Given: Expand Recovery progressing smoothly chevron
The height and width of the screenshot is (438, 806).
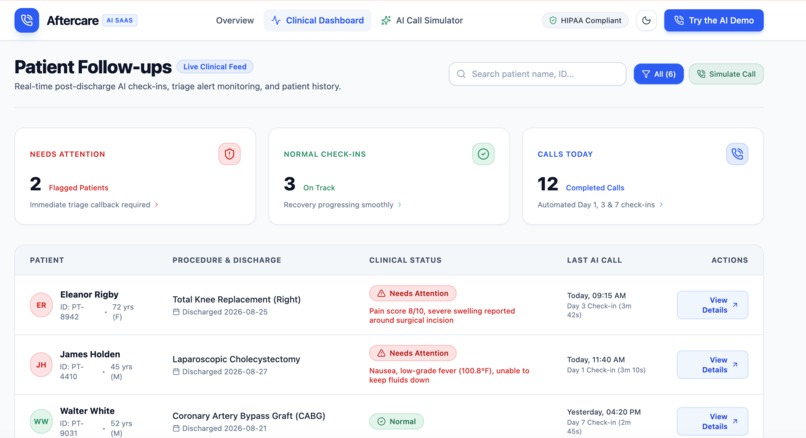Looking at the screenshot, I should pos(399,205).
